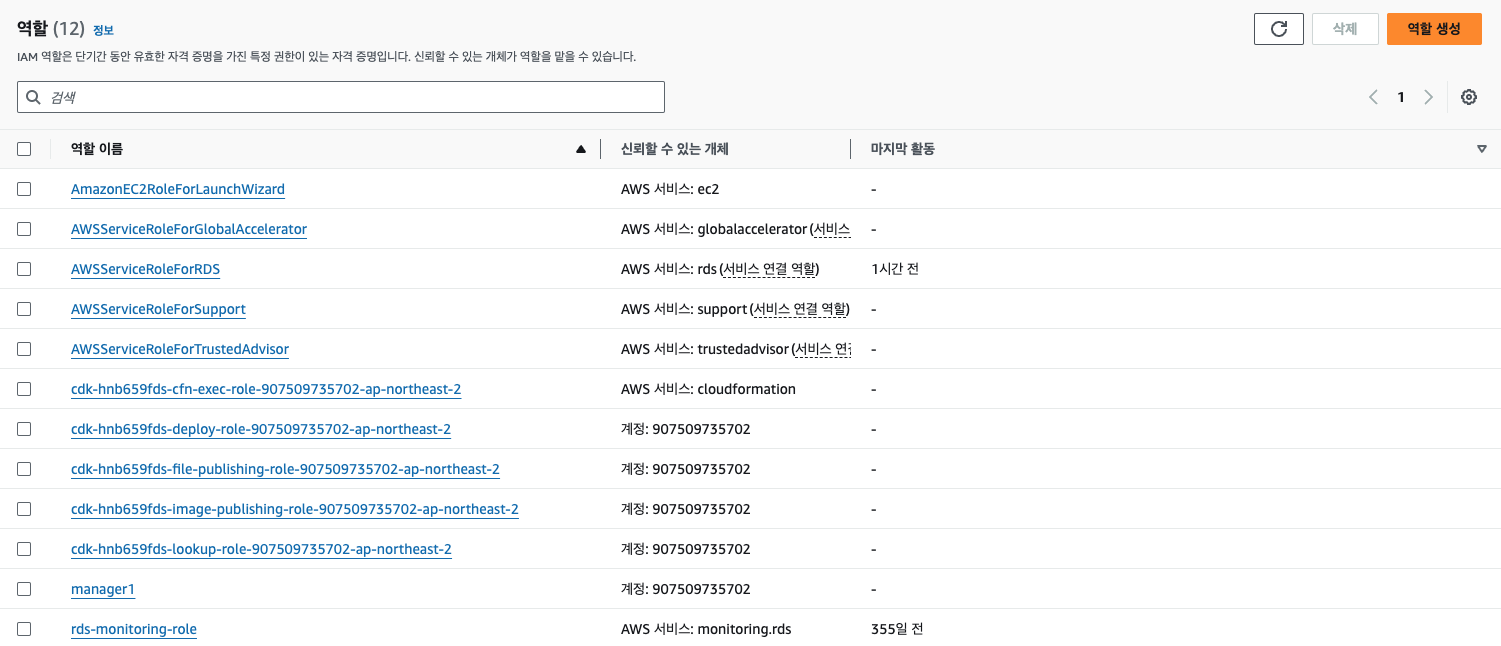1501x646 pixels.
Task: Click the 삭제 button
Action: pyautogui.click(x=1345, y=29)
